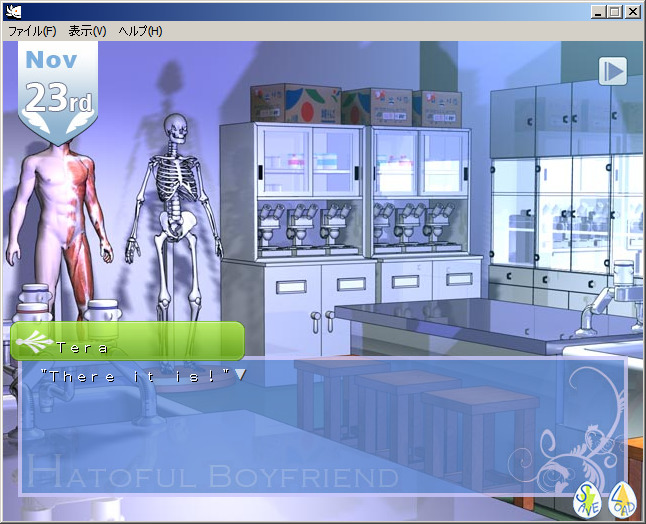Click the dialogue text "There it is!"
This screenshot has width=646, height=524.
pos(136,376)
